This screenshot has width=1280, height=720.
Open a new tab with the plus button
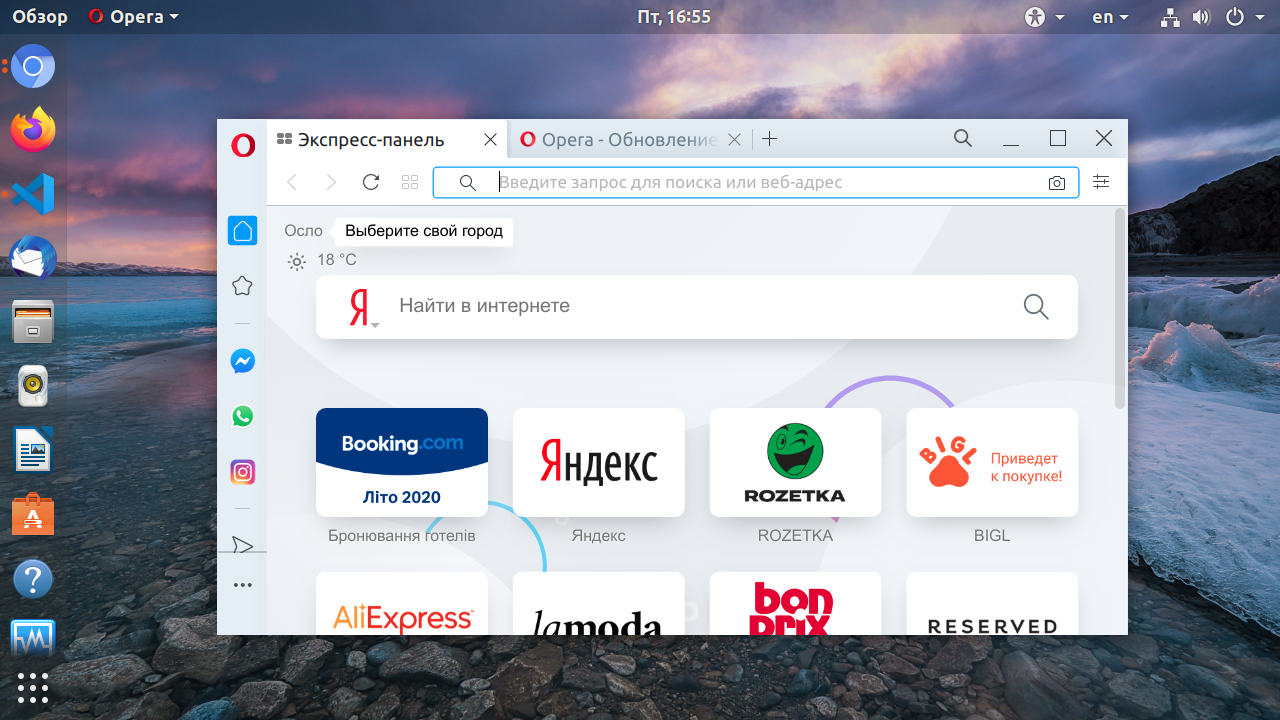click(x=769, y=139)
